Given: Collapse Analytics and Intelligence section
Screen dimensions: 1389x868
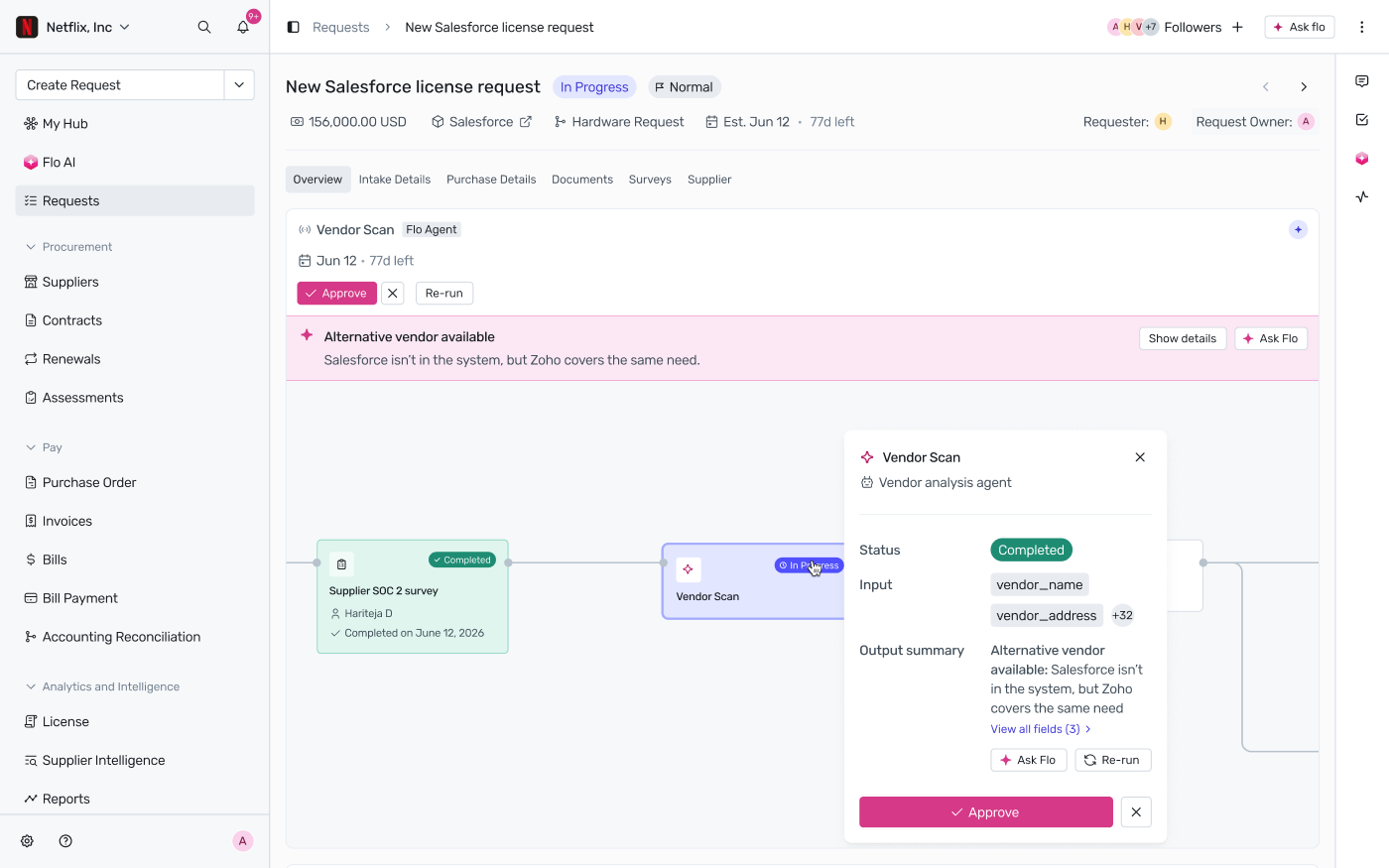Looking at the screenshot, I should [102, 686].
